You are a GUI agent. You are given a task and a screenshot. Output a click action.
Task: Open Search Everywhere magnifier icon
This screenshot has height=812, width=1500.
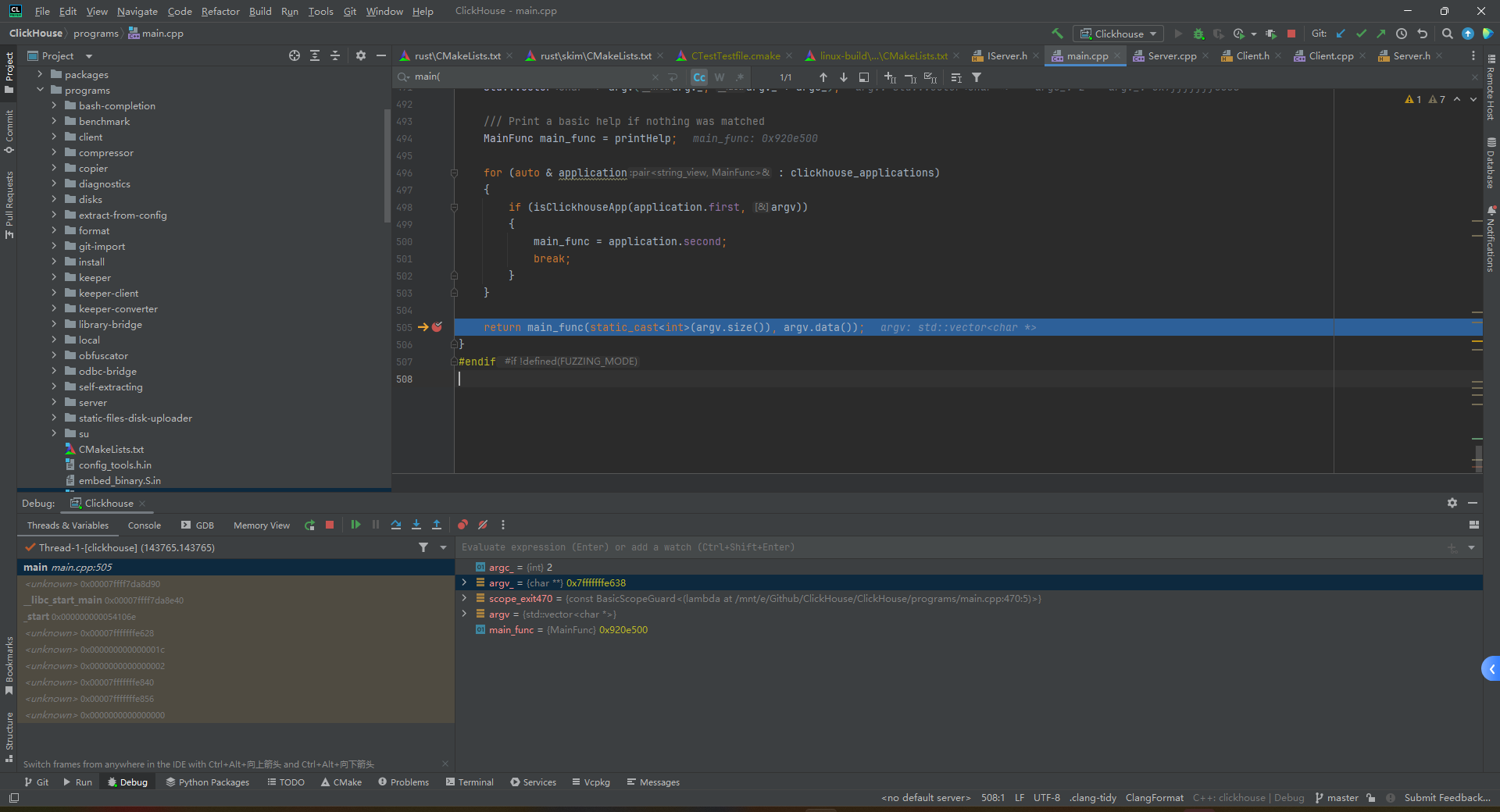tap(1447, 34)
